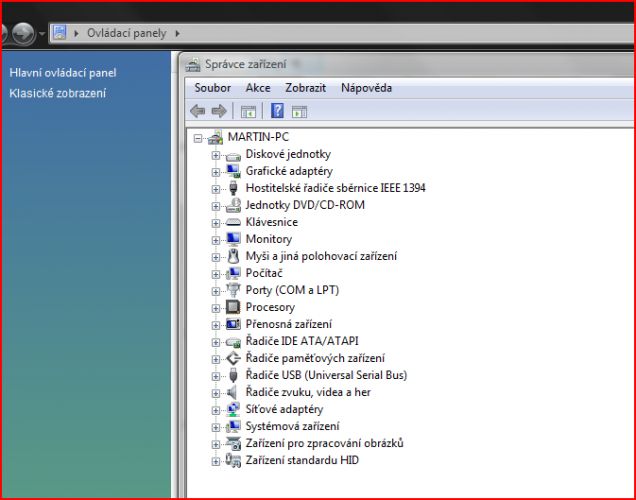The width and height of the screenshot is (636, 500).
Task: Open the Soubor menu
Action: point(213,88)
